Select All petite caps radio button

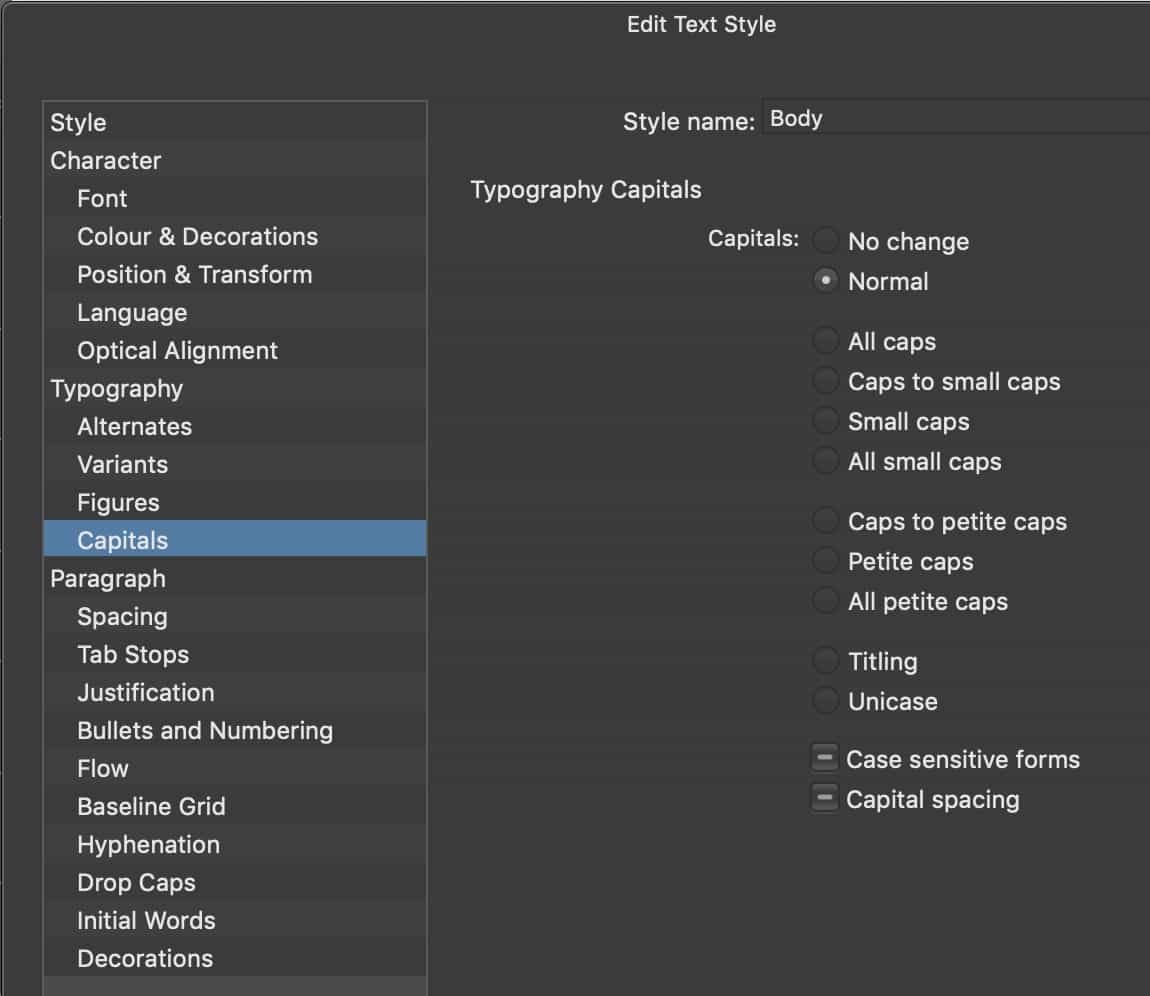pos(825,601)
